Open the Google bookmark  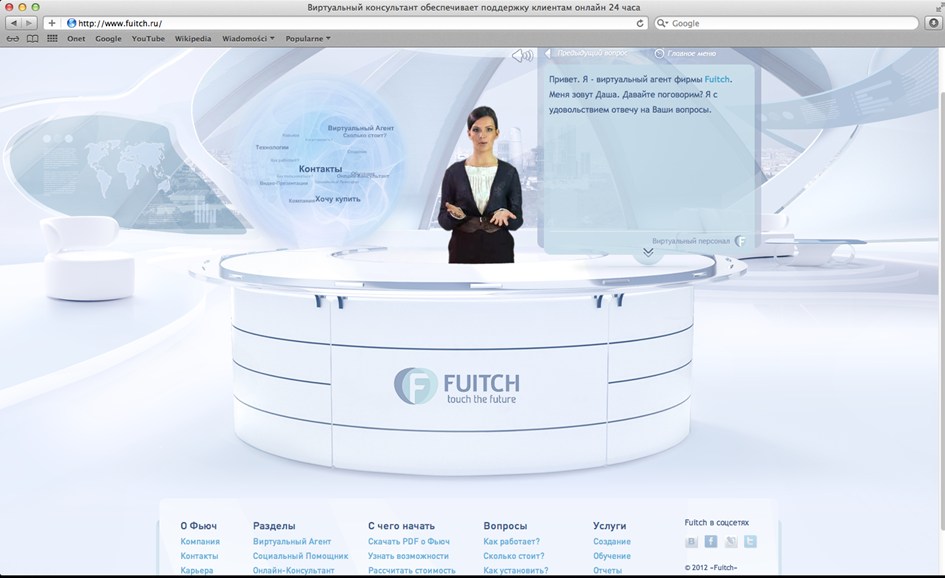coord(108,39)
